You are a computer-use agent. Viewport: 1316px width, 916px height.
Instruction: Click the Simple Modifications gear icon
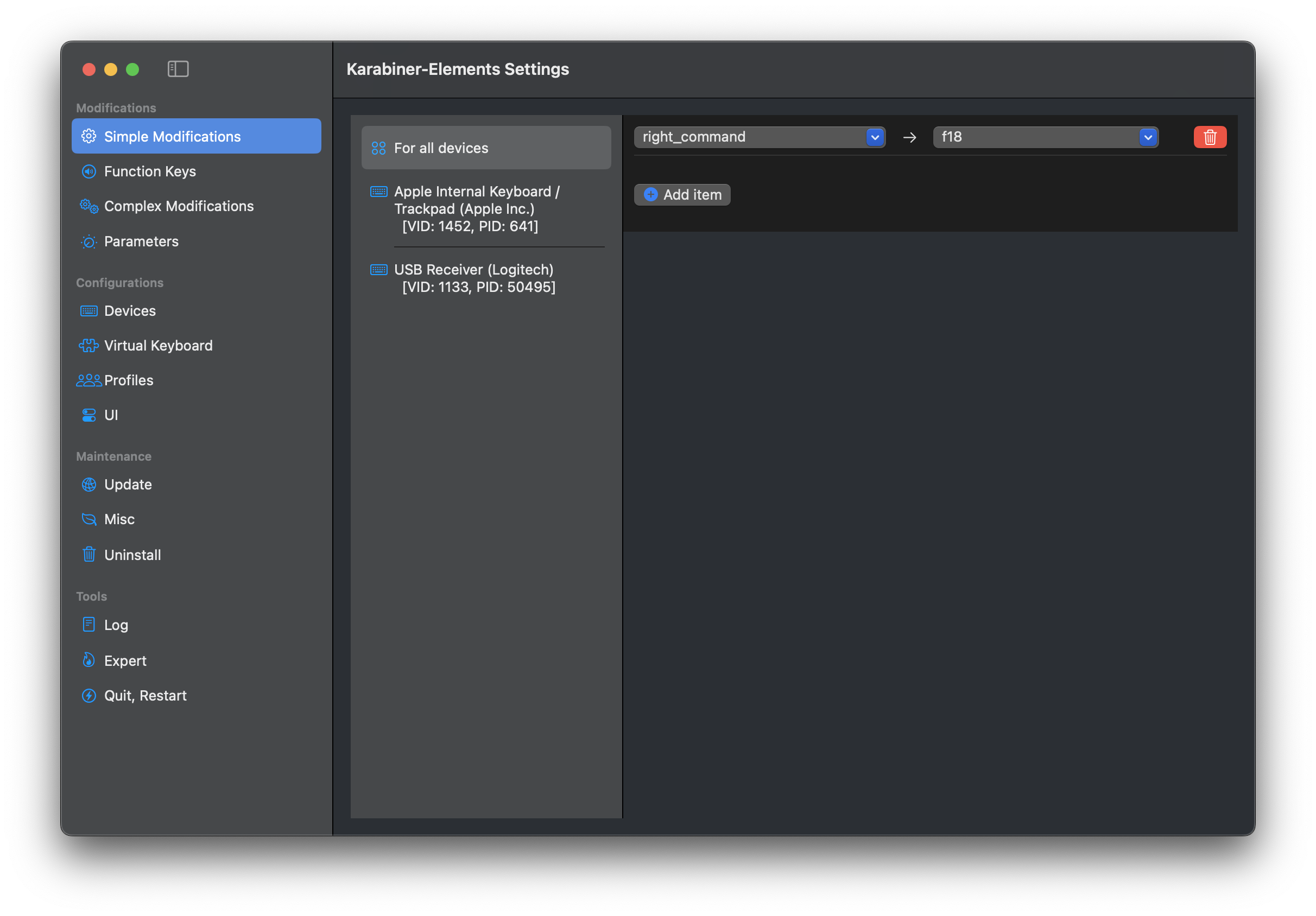point(89,136)
